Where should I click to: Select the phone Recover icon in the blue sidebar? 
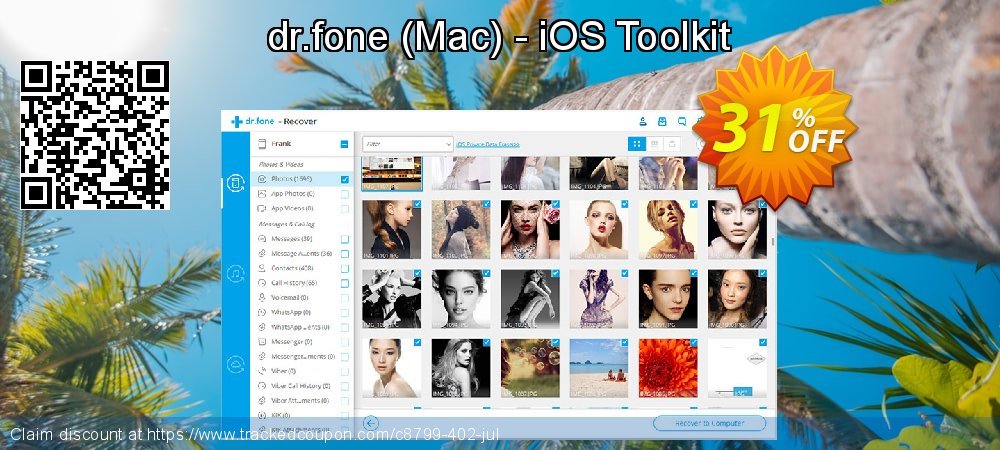[235, 184]
